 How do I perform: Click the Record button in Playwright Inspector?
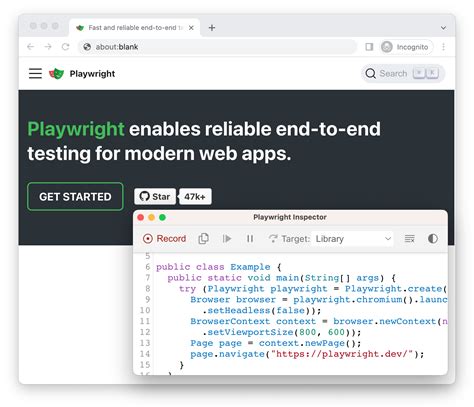[164, 239]
